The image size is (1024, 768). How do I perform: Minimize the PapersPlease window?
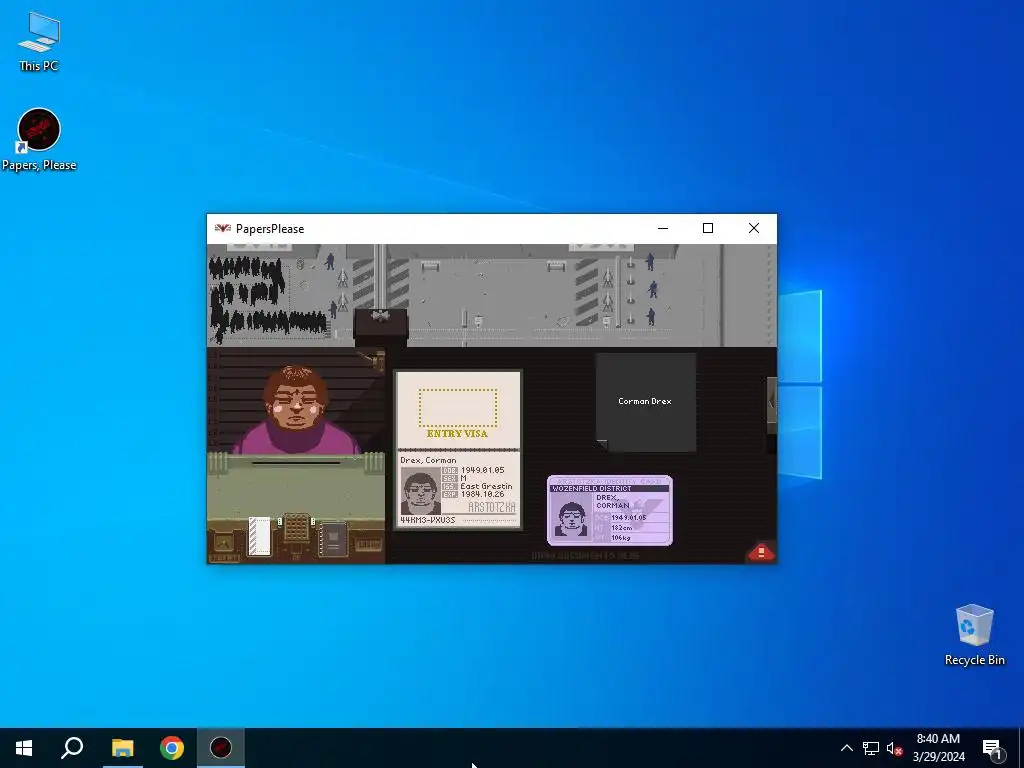[x=663, y=228]
